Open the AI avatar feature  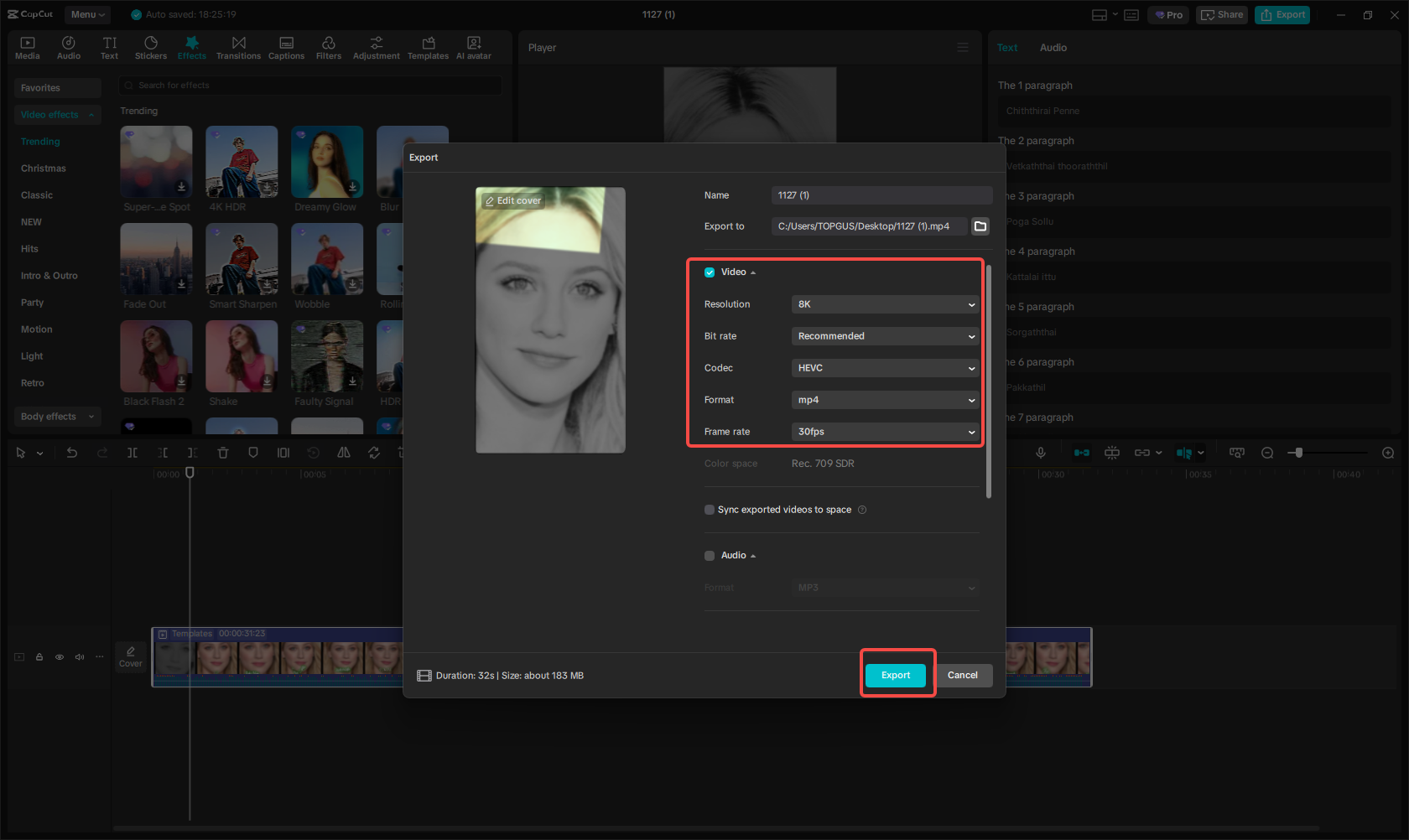[473, 46]
